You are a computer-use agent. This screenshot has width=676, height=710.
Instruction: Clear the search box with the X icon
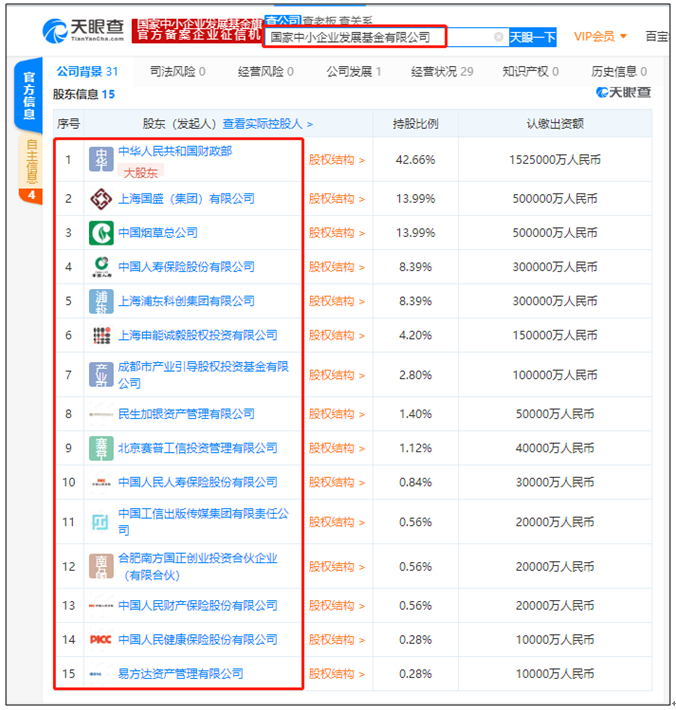pyautogui.click(x=499, y=37)
